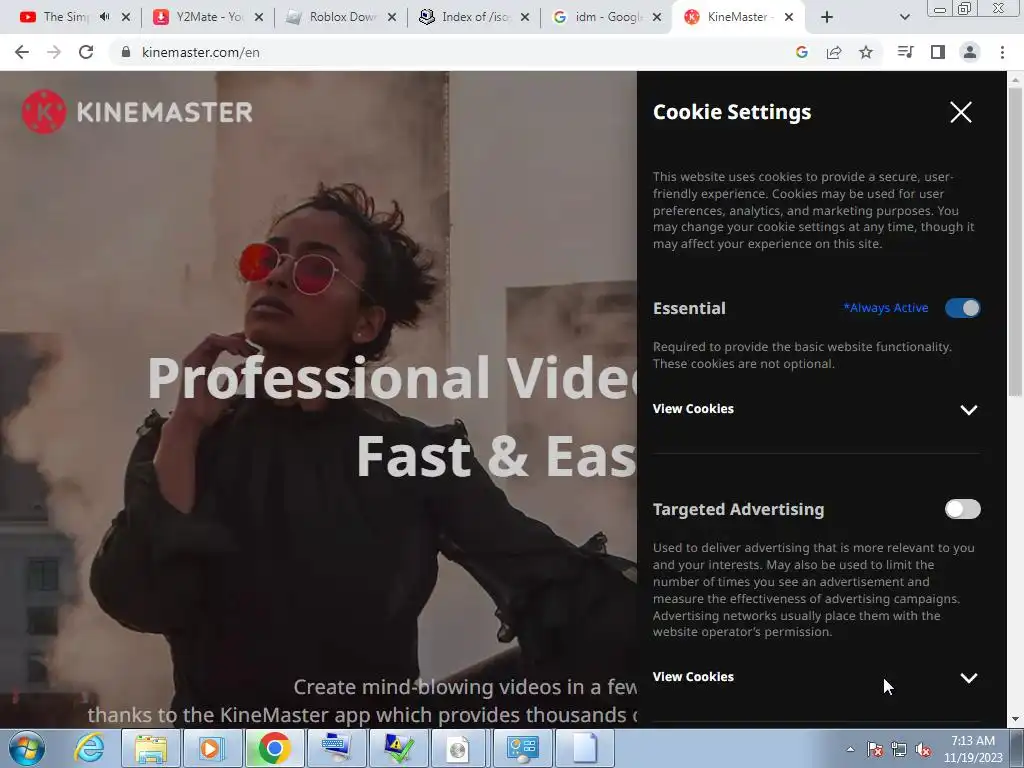Open a new browser tab
1024x768 pixels.
827,17
